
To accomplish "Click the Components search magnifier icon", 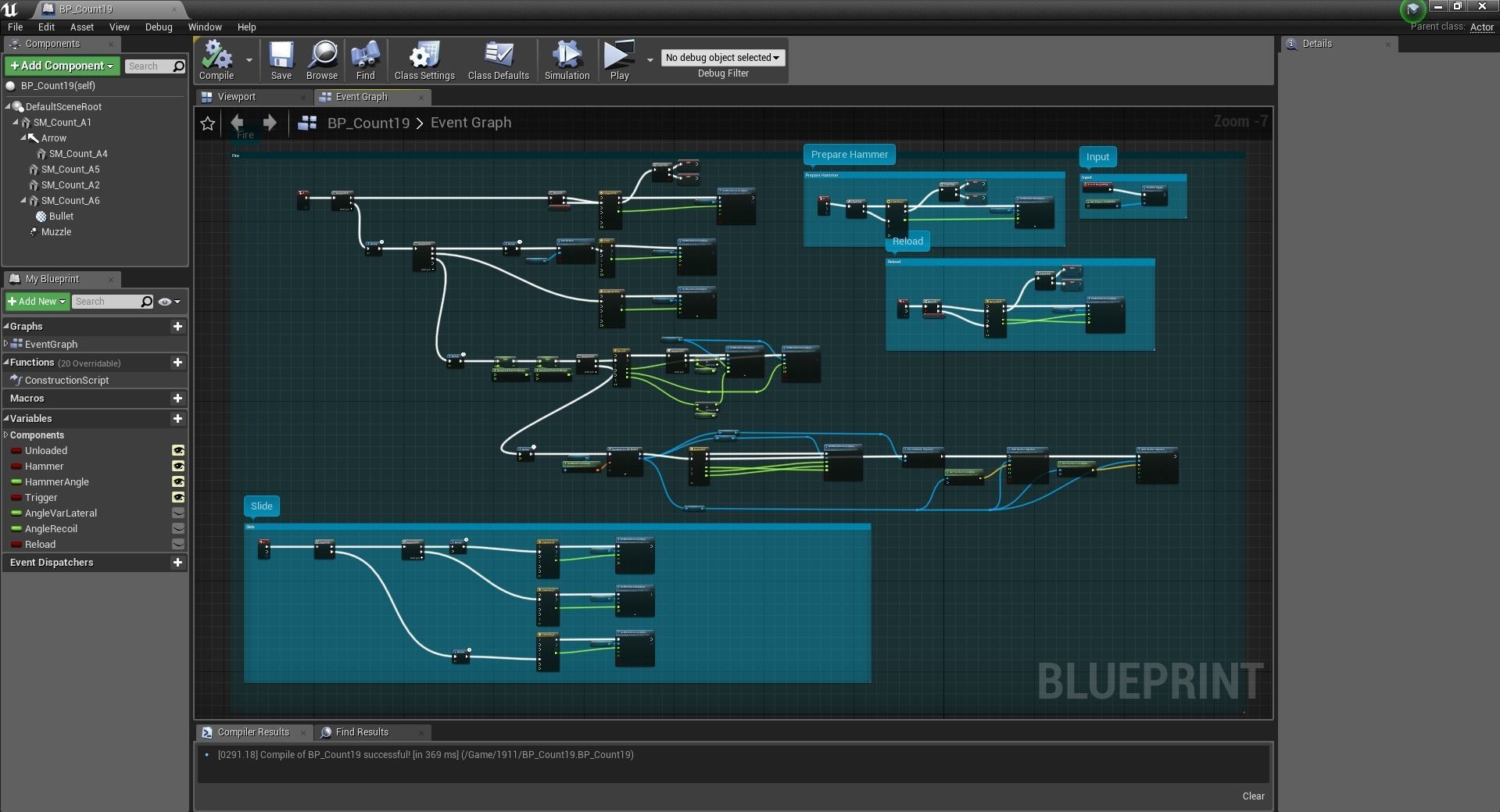I will pos(178,66).
